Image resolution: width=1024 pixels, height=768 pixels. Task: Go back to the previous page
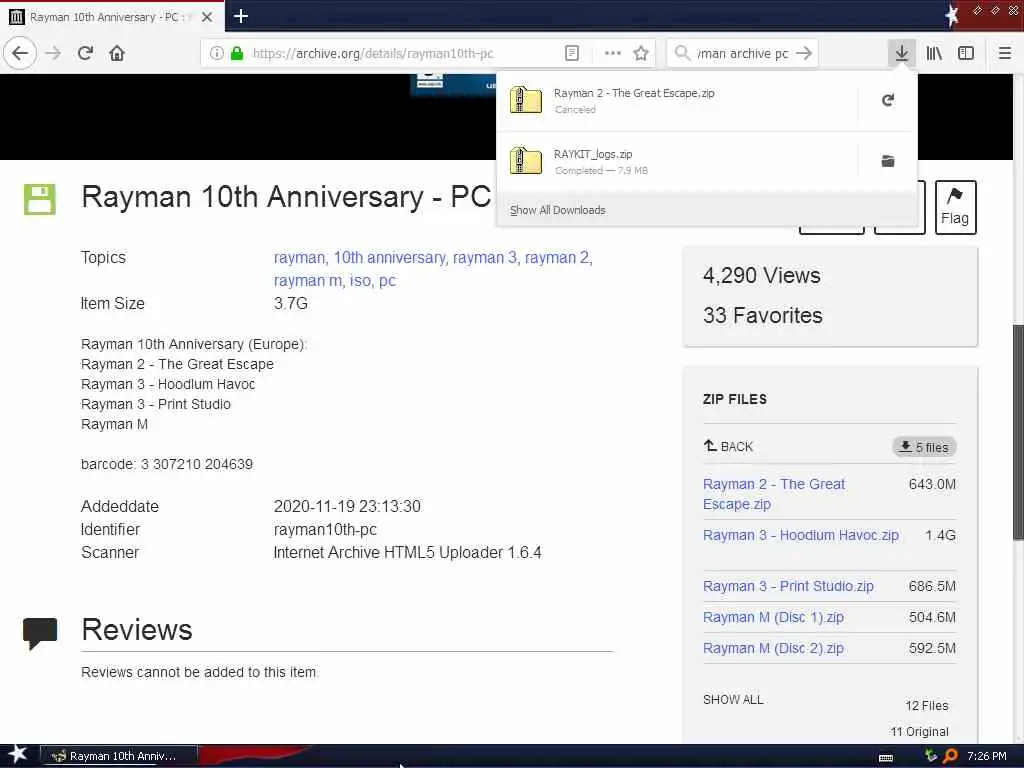pos(20,53)
